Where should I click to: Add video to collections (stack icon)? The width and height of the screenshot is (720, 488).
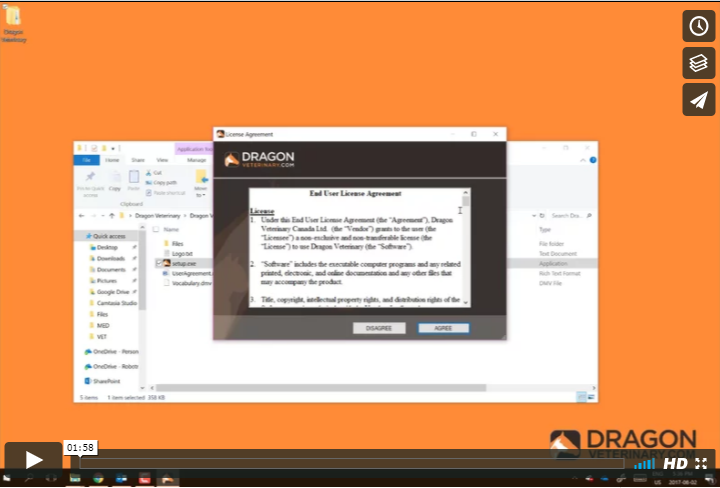(x=698, y=63)
